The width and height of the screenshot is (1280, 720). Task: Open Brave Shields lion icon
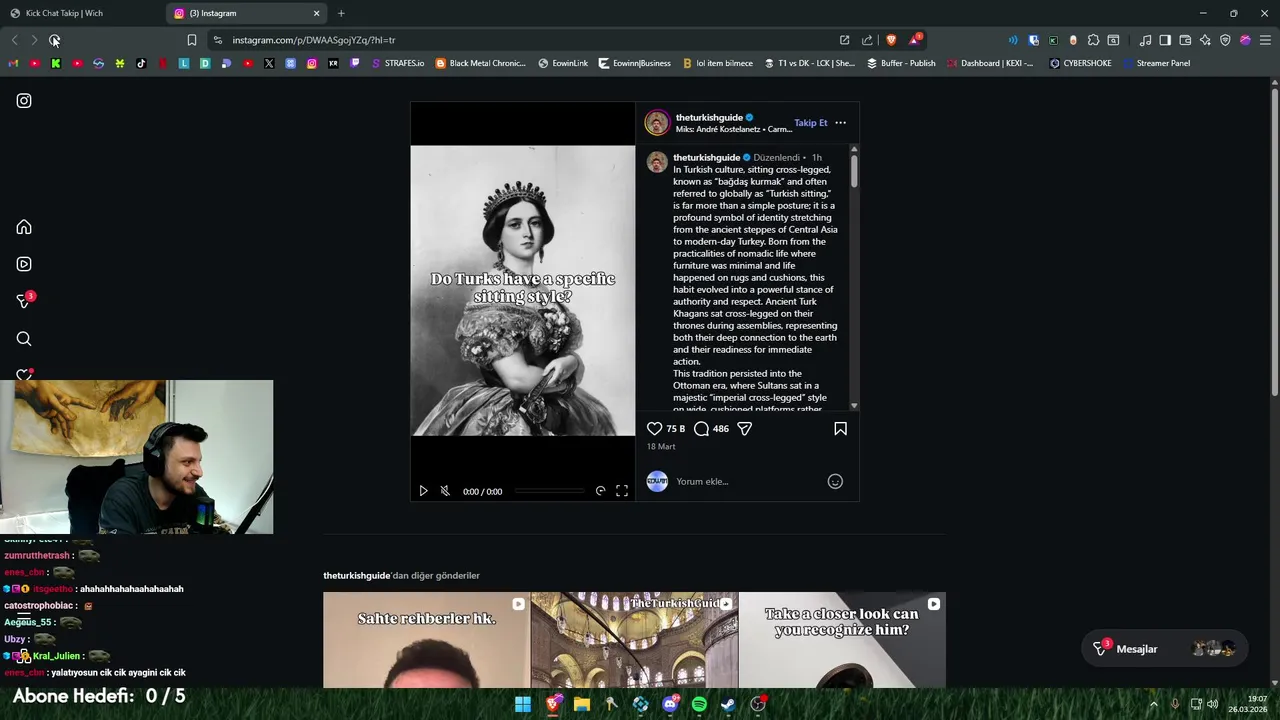click(891, 40)
